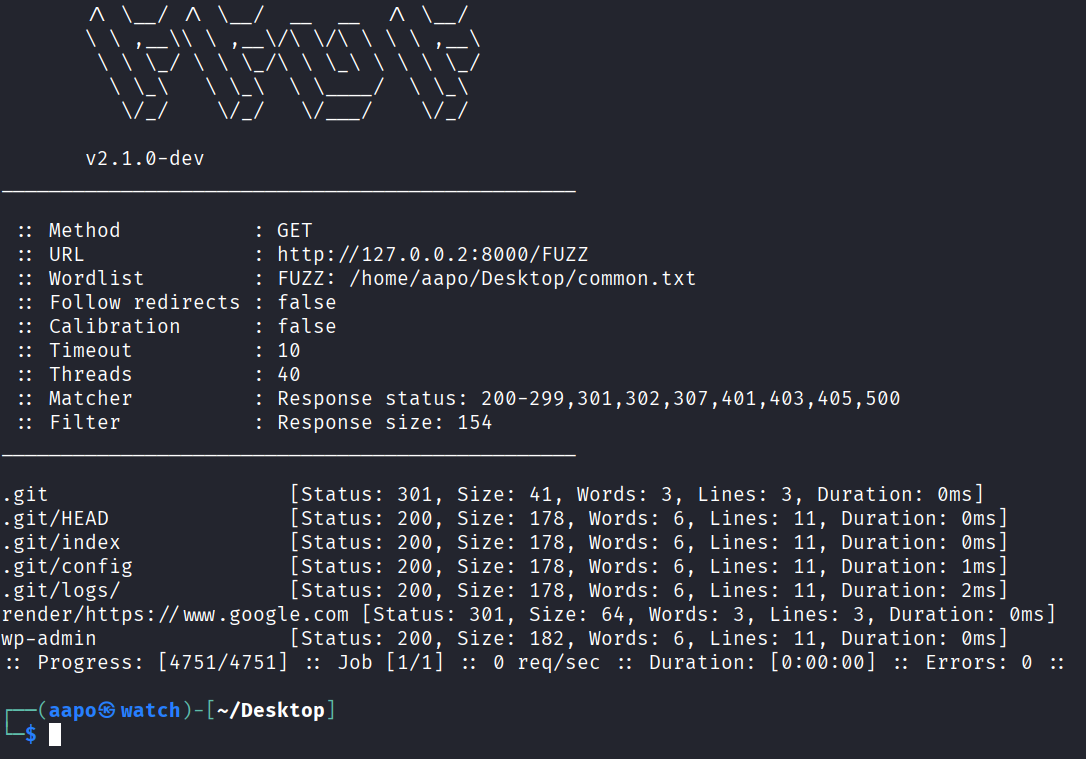Focus the terminal cursor after the $ prompt
Screen dimensions: 1086x759
[55, 735]
